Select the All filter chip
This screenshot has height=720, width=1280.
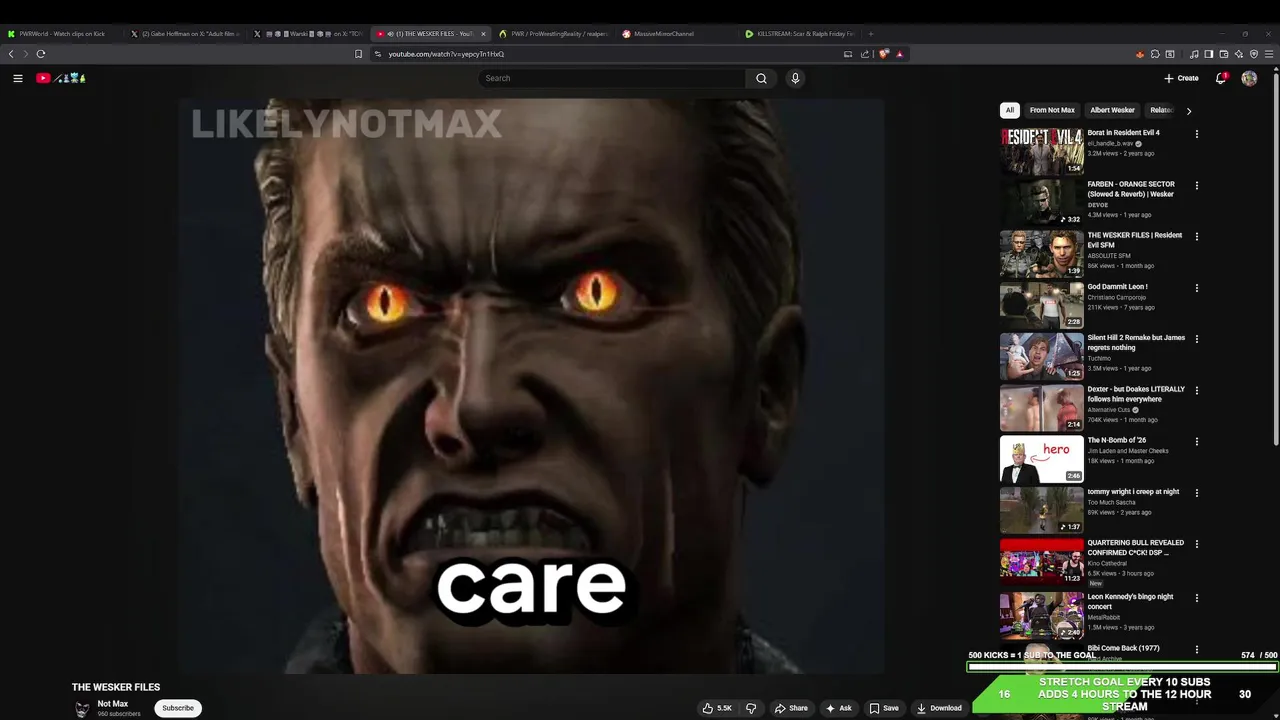[1010, 110]
